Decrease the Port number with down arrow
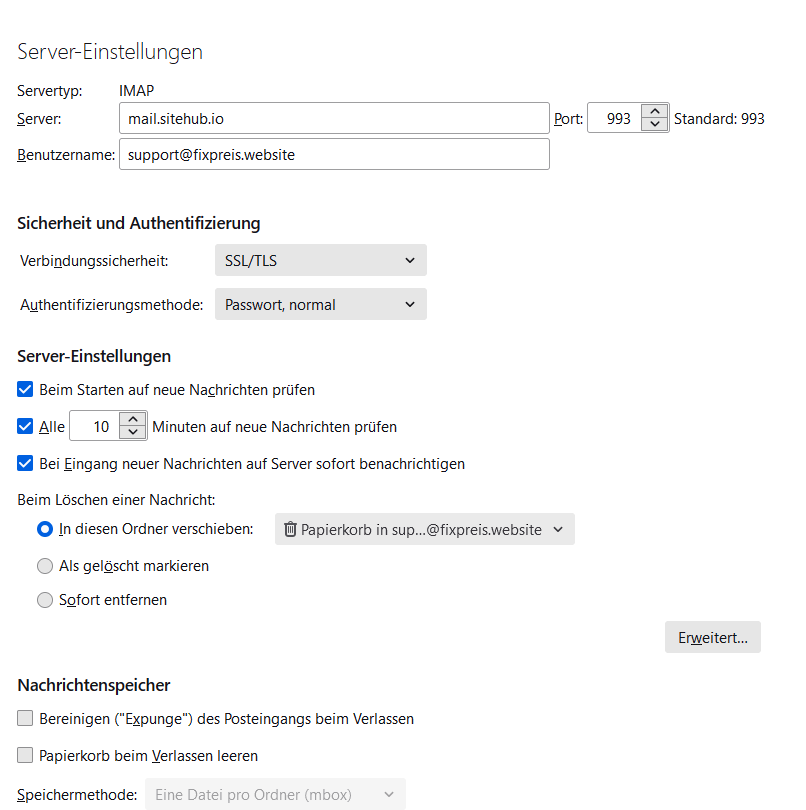The height and width of the screenshot is (810, 806). coord(655,125)
